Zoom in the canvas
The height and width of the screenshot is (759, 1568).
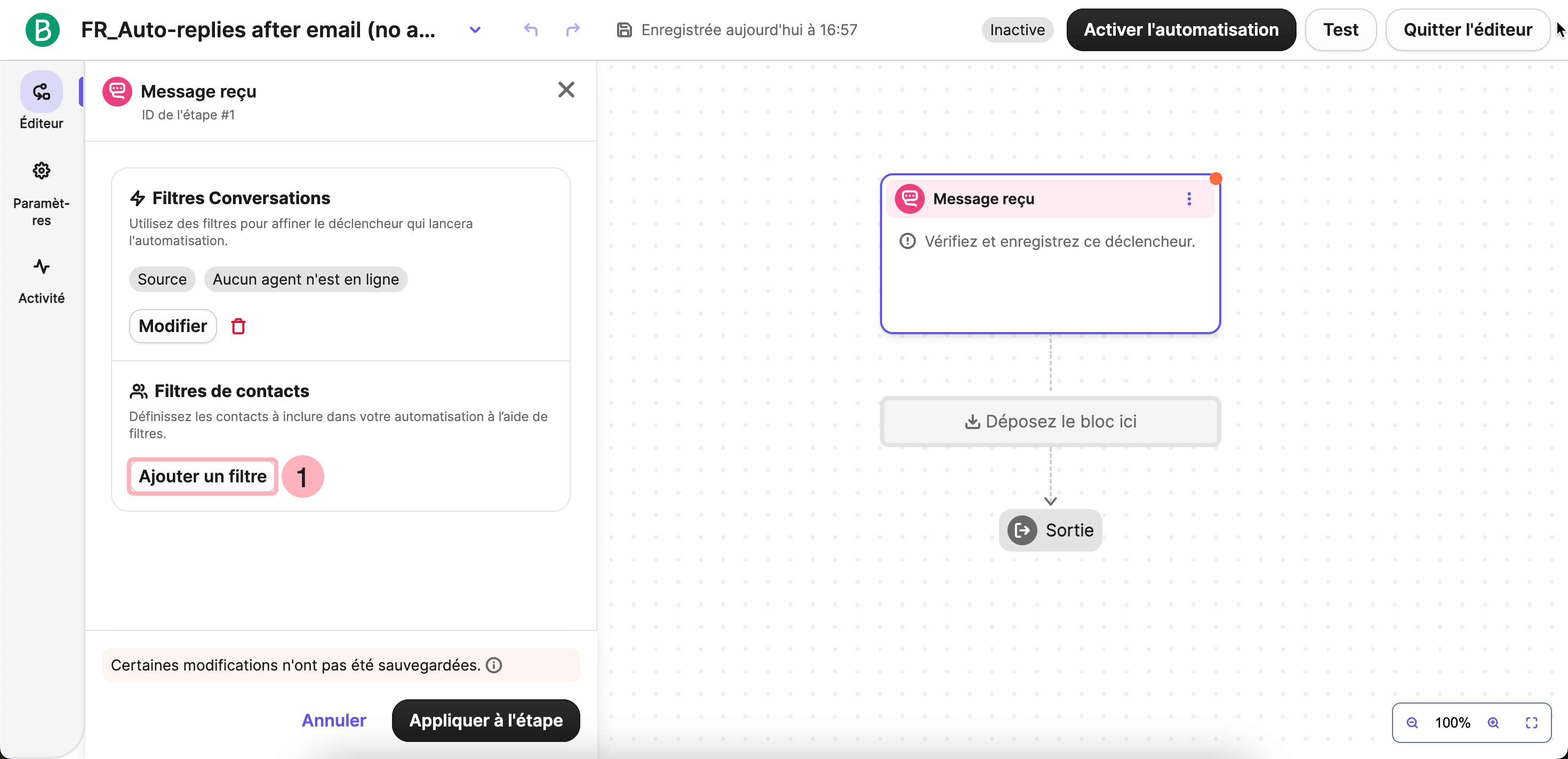coord(1494,723)
